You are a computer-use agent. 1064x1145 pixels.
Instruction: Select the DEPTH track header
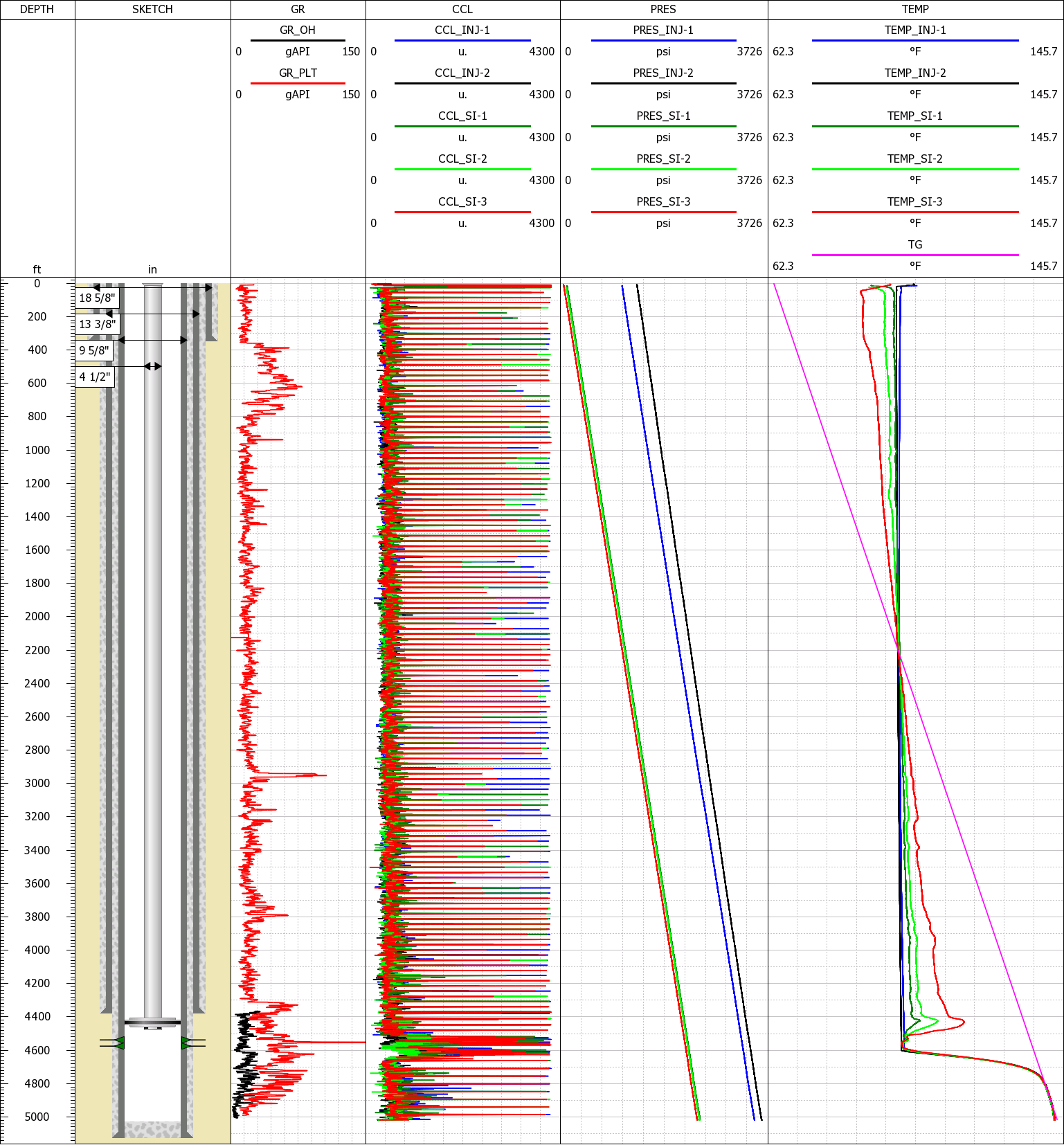[x=37, y=9]
